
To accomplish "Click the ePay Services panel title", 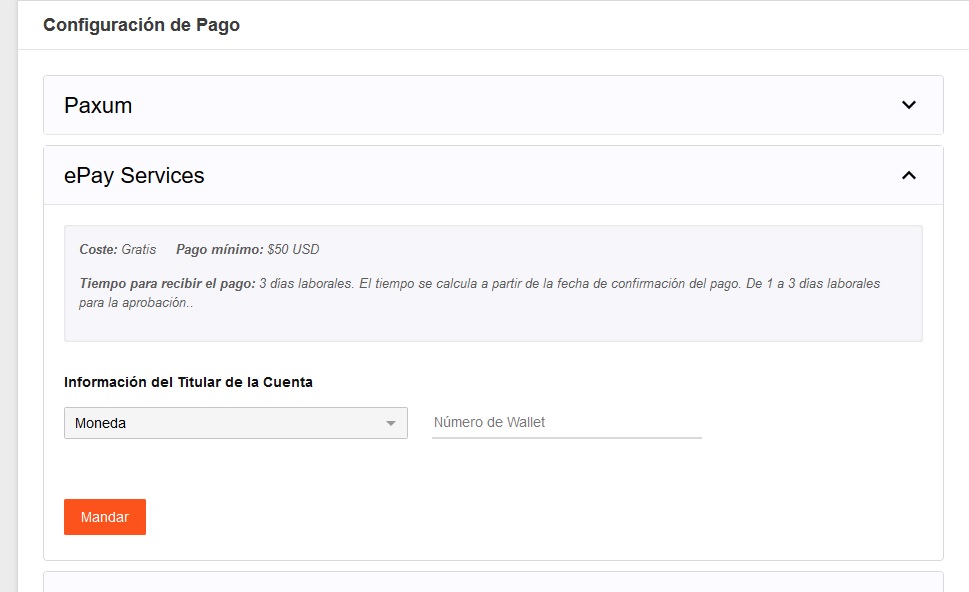I will pyautogui.click(x=134, y=175).
